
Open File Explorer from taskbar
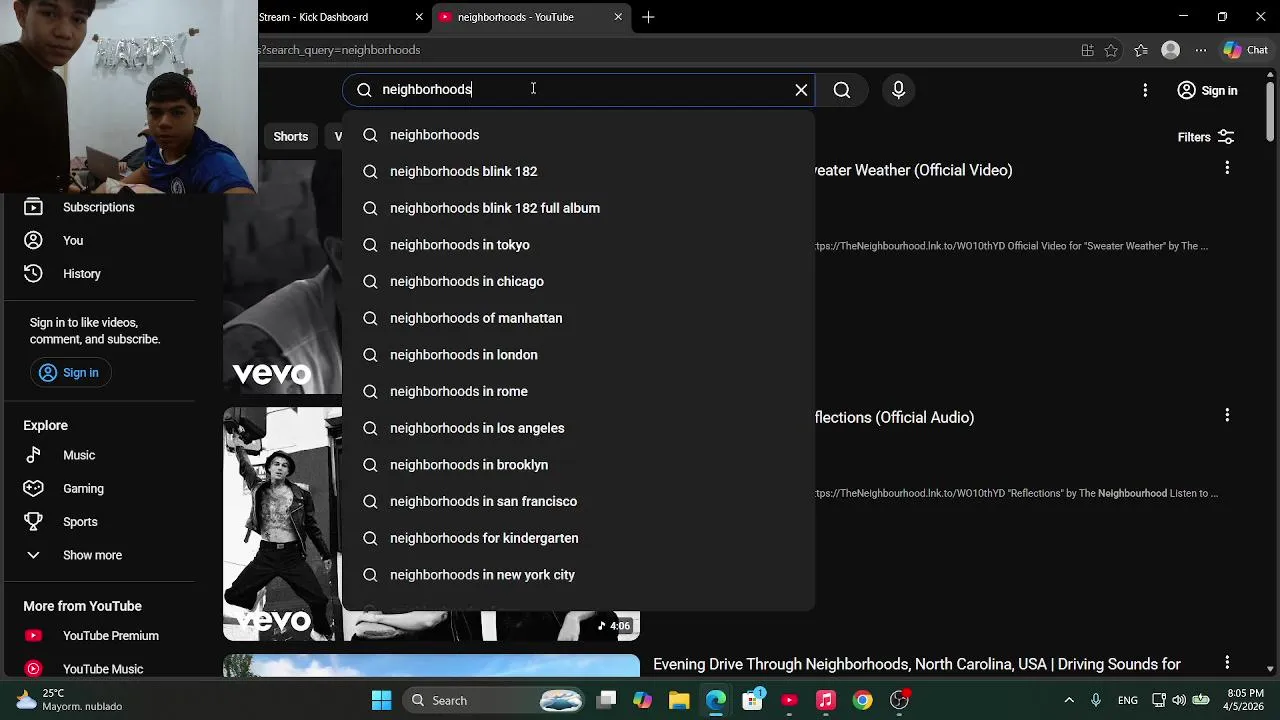679,700
